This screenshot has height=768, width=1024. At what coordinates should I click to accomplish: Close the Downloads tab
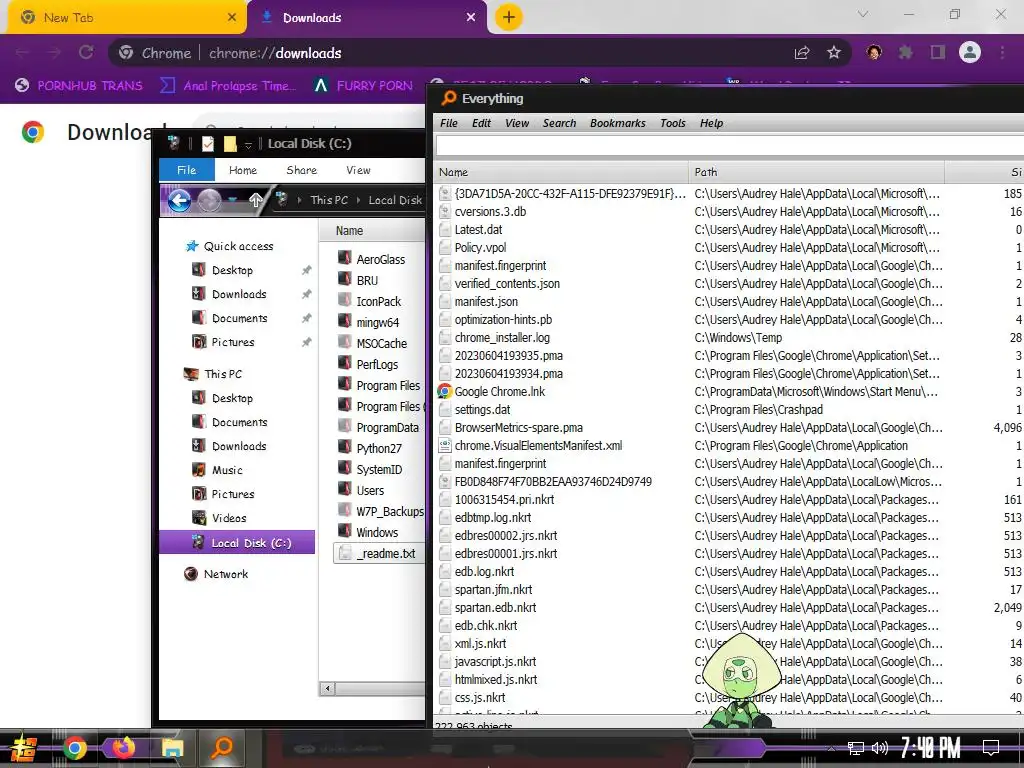[471, 18]
